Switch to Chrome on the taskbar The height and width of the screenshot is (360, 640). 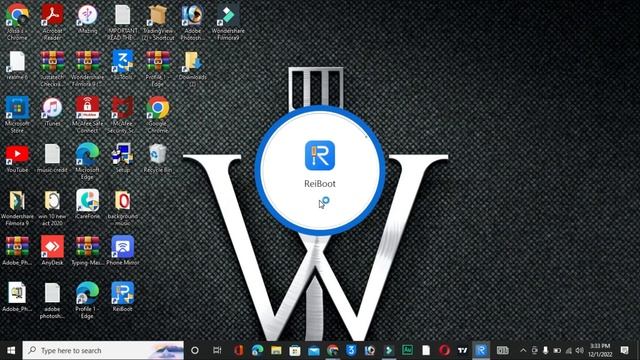333,350
